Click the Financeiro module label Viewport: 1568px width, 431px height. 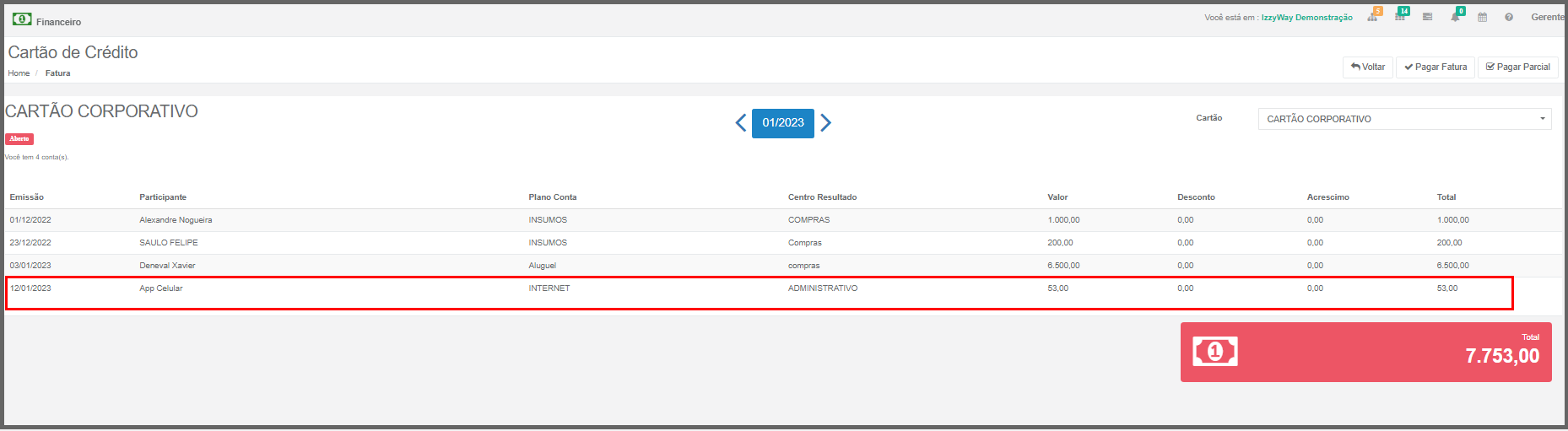(x=58, y=22)
